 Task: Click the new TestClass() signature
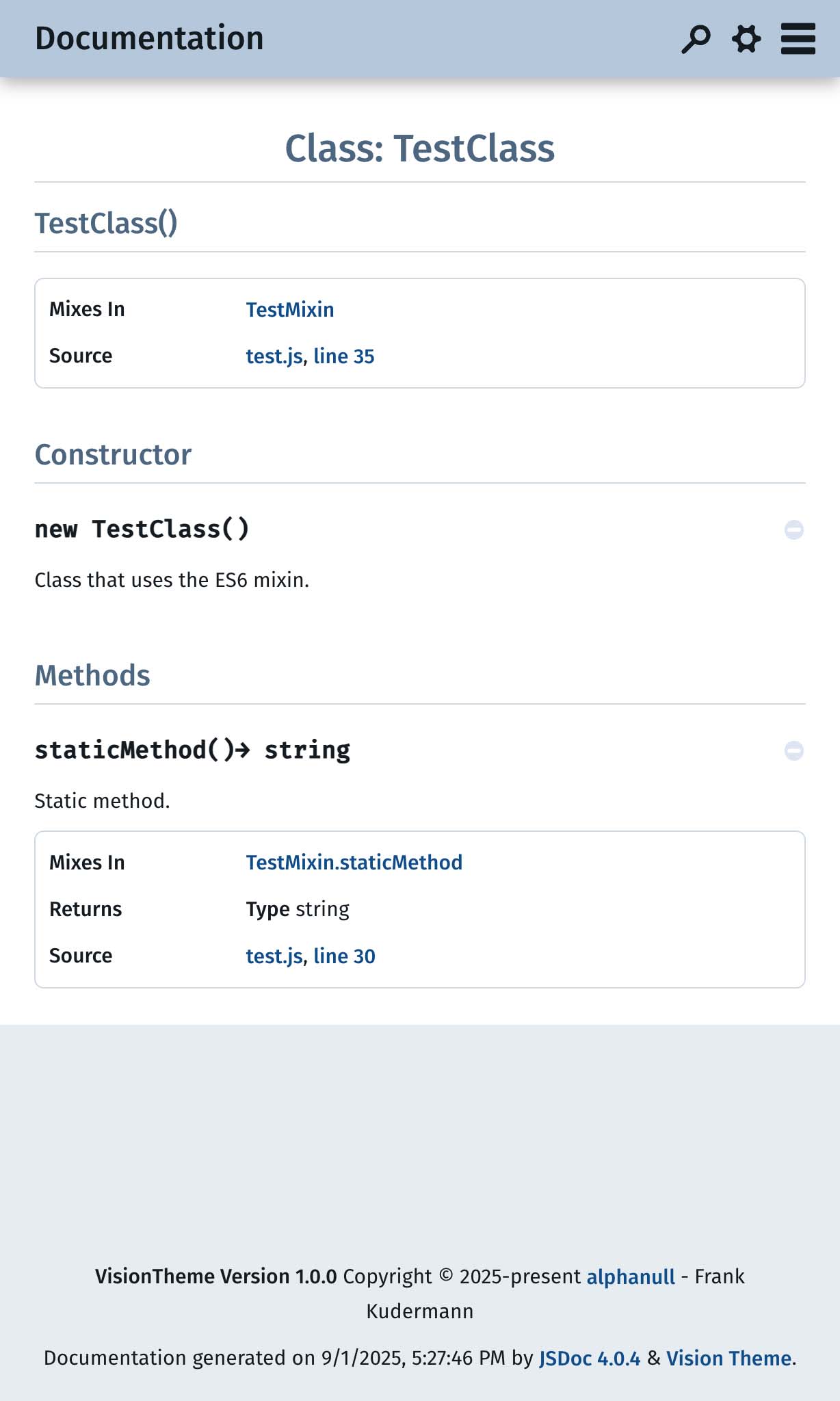(142, 529)
